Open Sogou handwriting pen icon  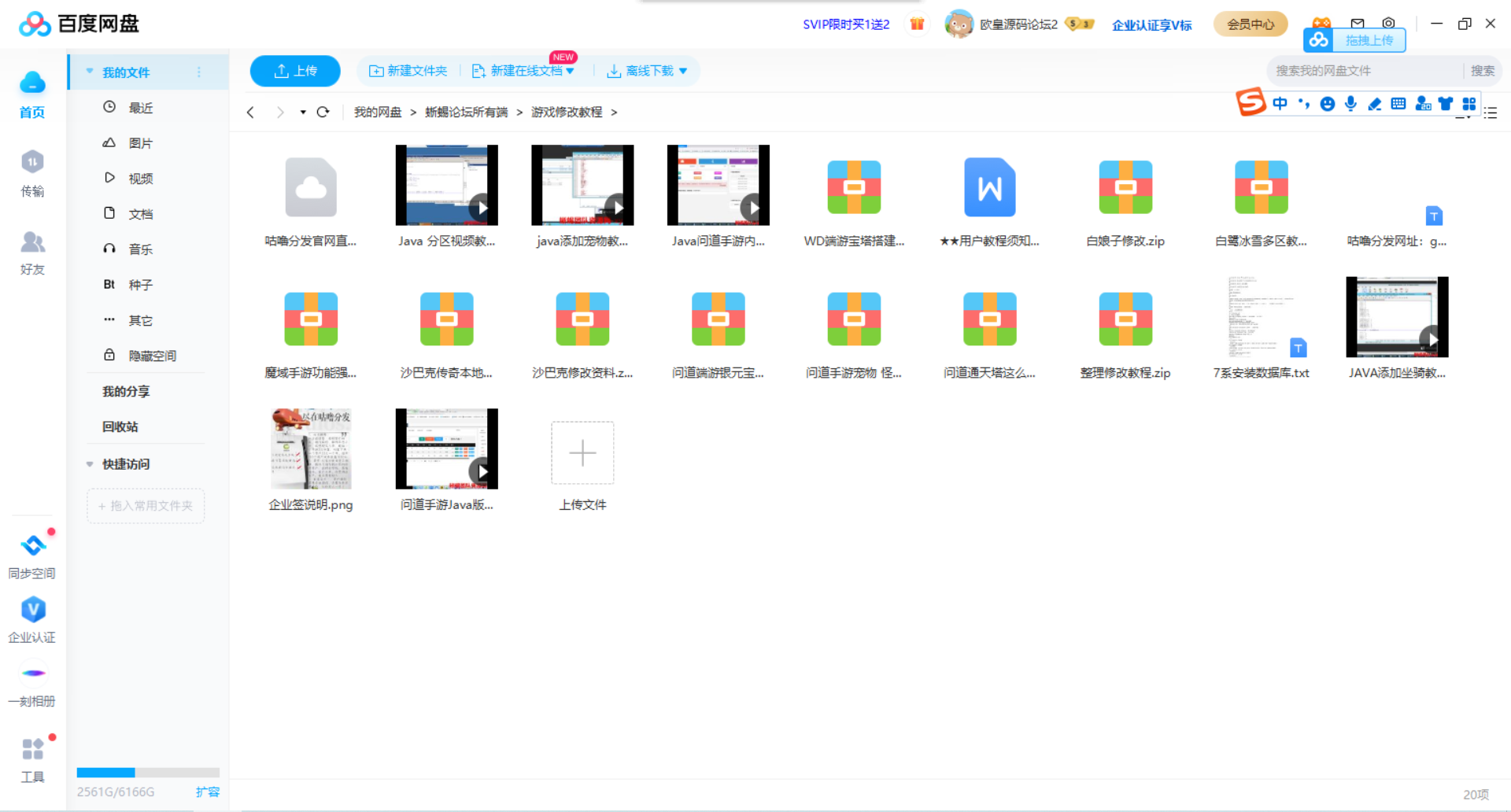(x=1375, y=104)
